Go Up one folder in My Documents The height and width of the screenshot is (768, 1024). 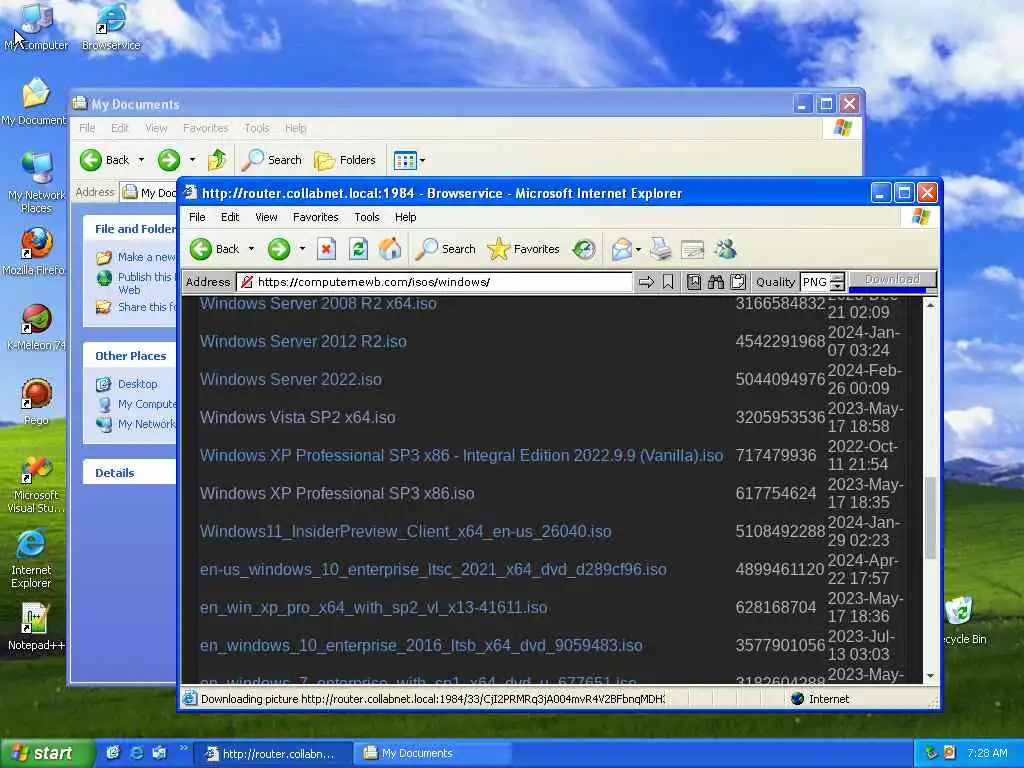pyautogui.click(x=216, y=160)
